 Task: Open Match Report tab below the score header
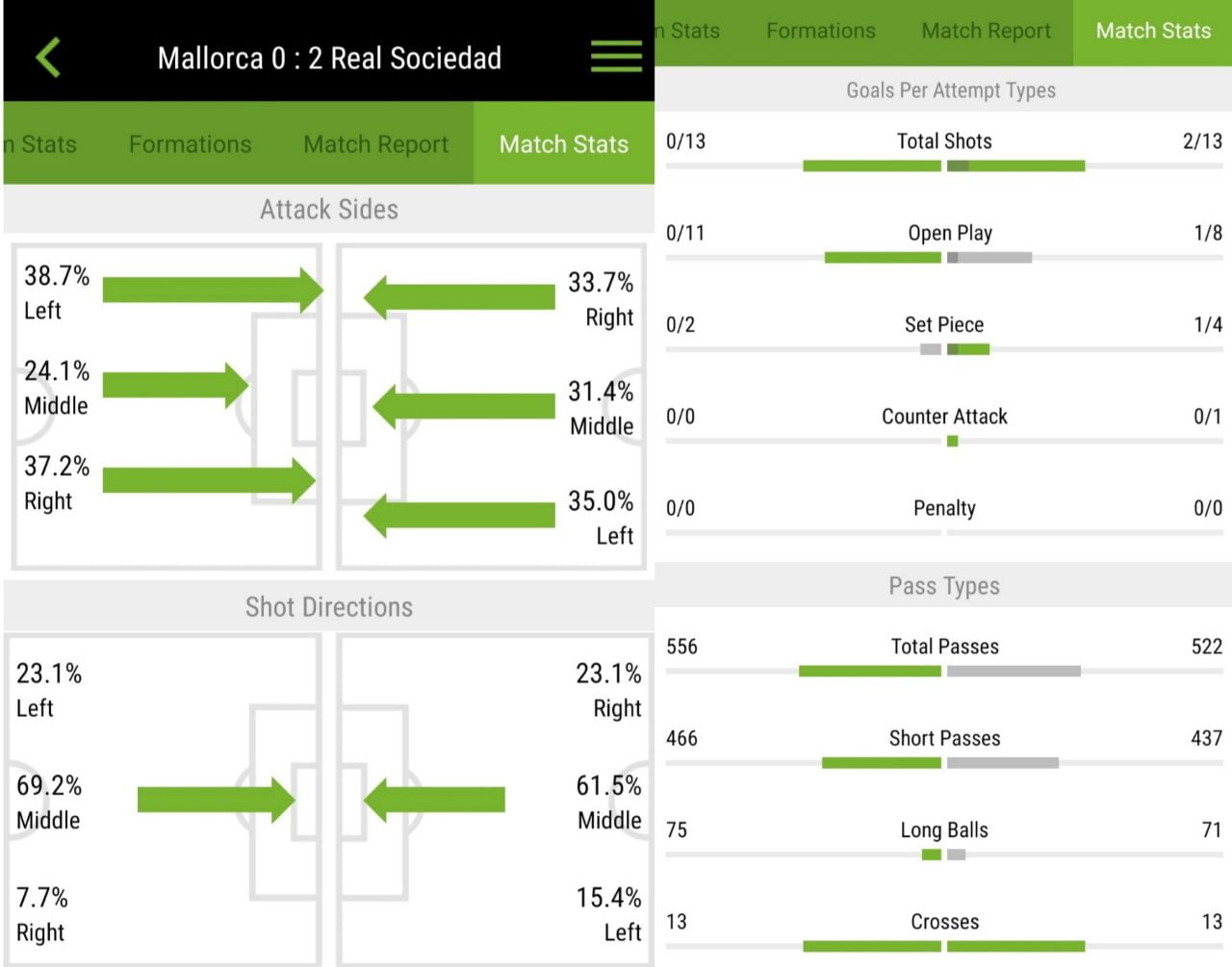pyautogui.click(x=375, y=144)
